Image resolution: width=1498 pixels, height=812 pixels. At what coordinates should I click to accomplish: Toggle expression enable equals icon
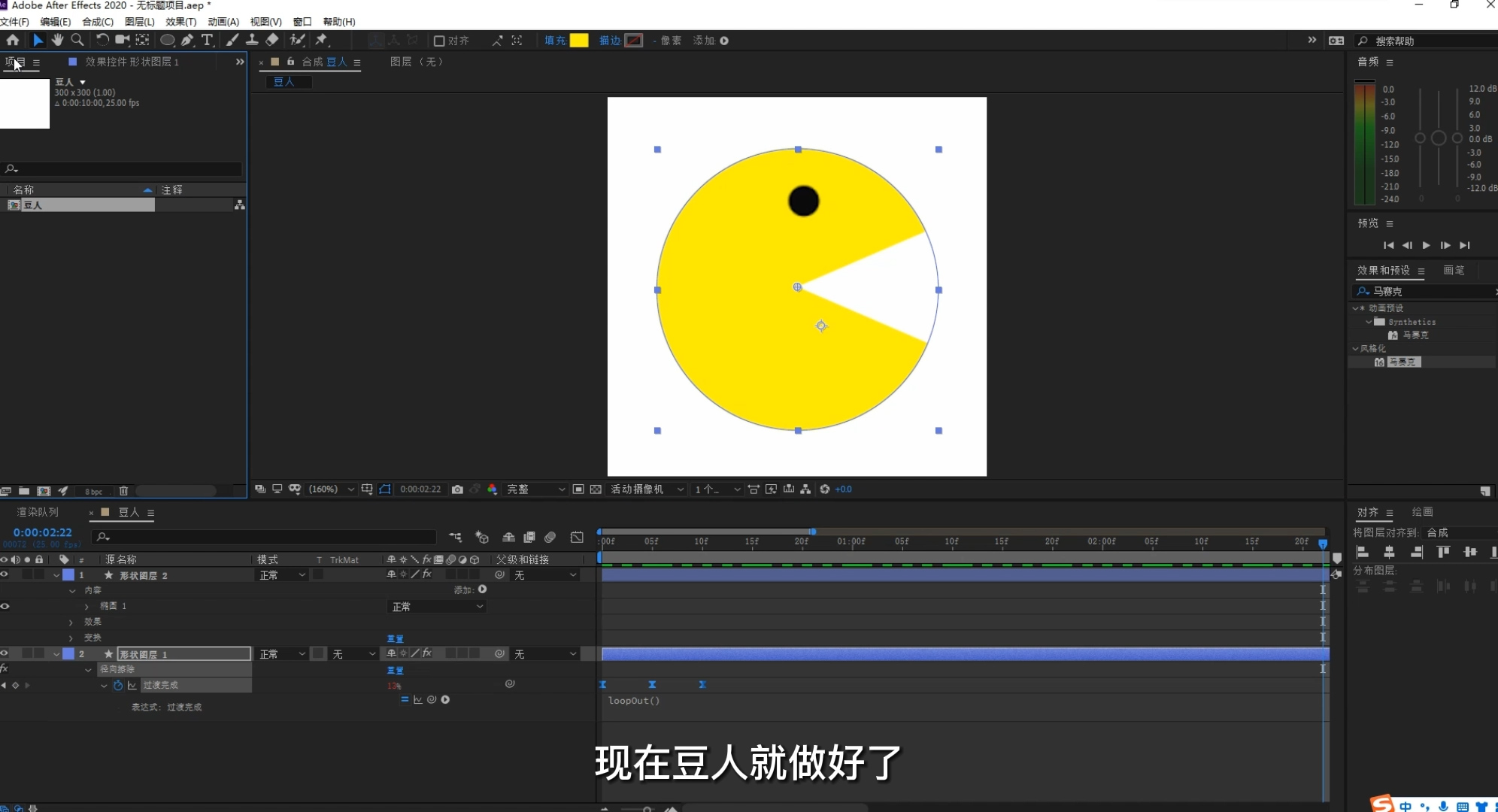click(x=405, y=700)
